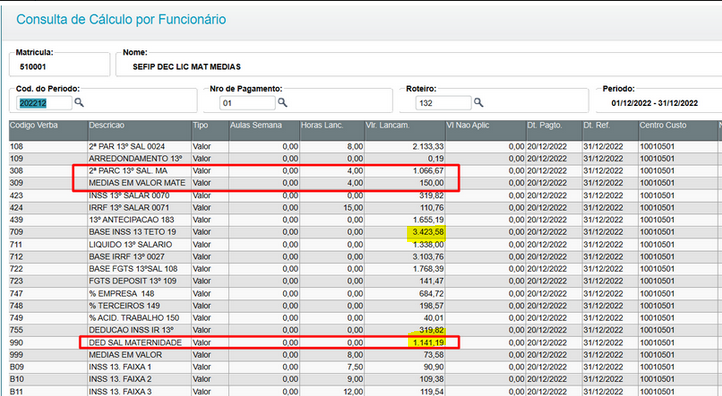Sort by Dt. Pagto. column header

(554, 130)
